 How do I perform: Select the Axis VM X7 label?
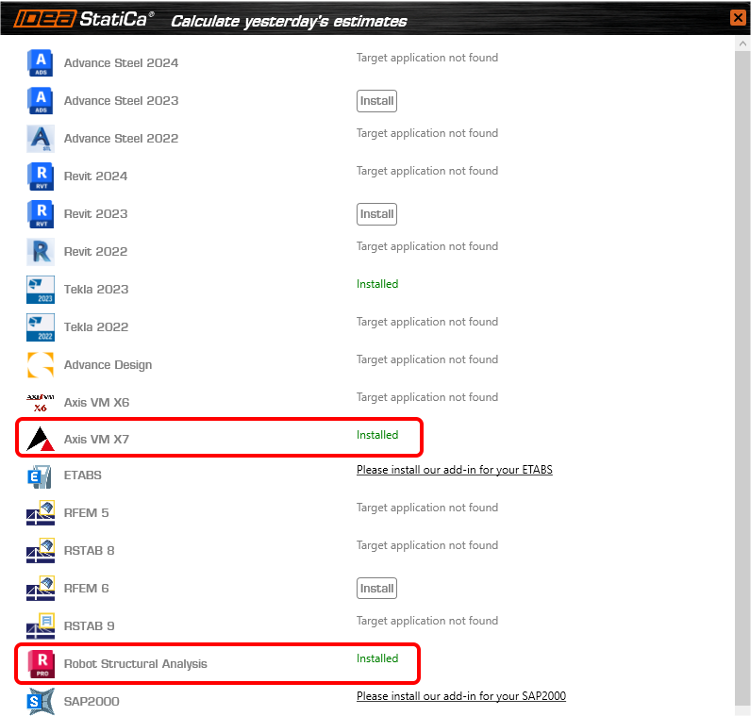96,439
